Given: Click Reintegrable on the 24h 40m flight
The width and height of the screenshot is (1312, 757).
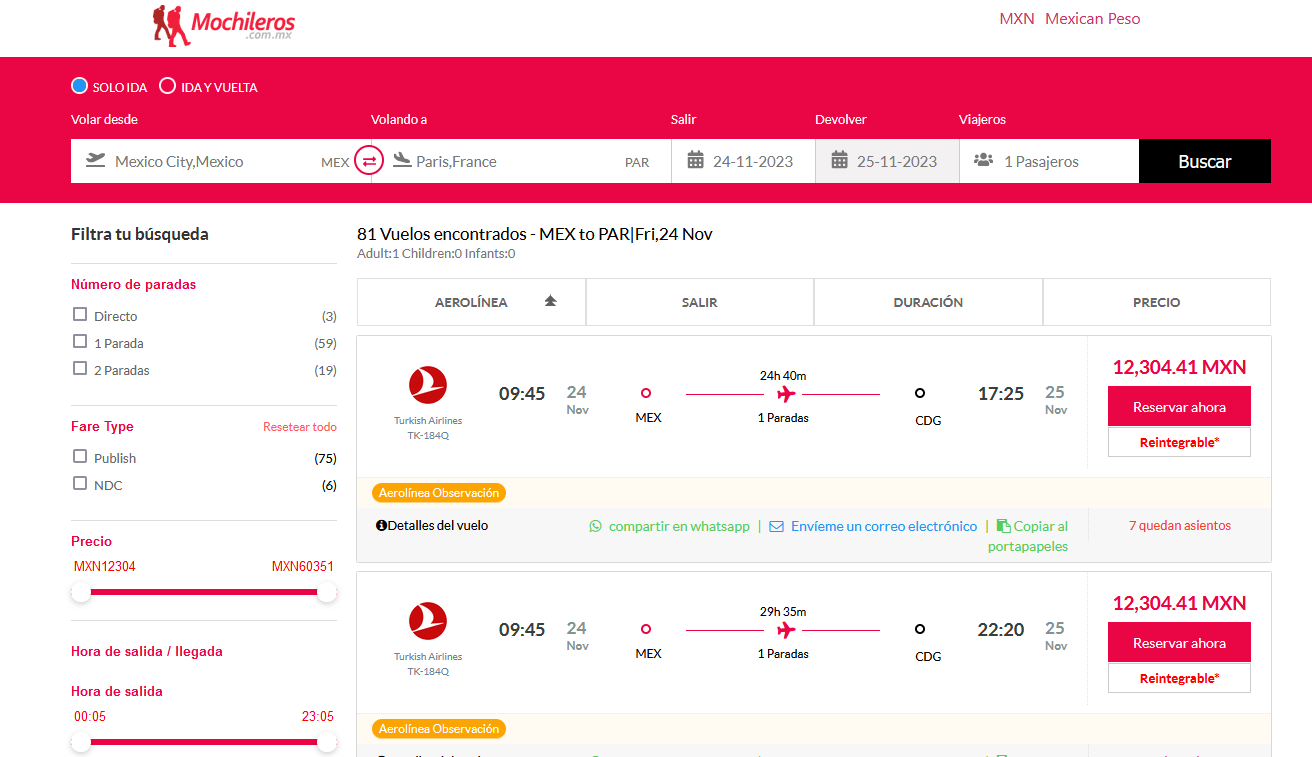Looking at the screenshot, I should tap(1179, 442).
